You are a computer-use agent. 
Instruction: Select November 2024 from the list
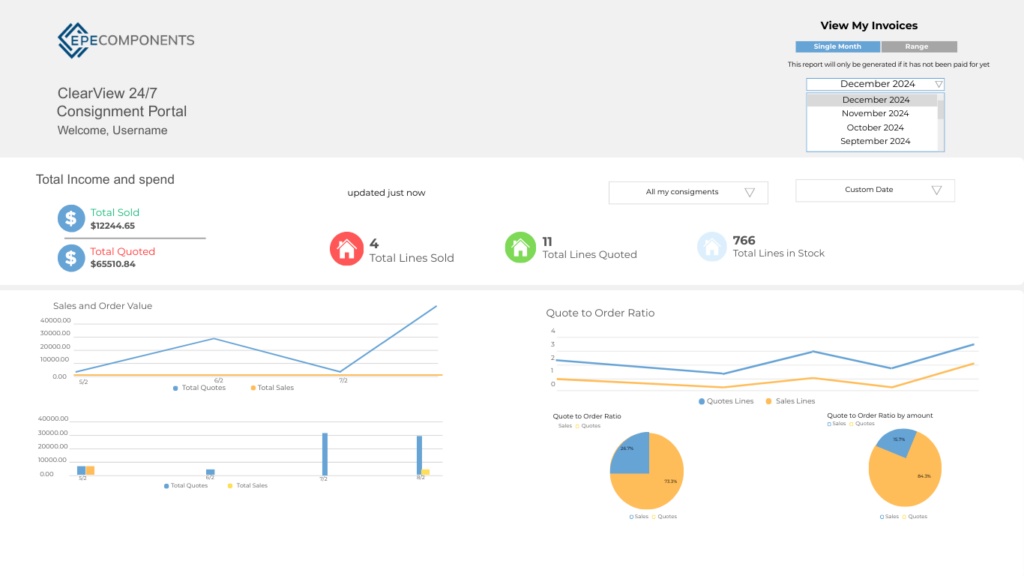(875, 114)
